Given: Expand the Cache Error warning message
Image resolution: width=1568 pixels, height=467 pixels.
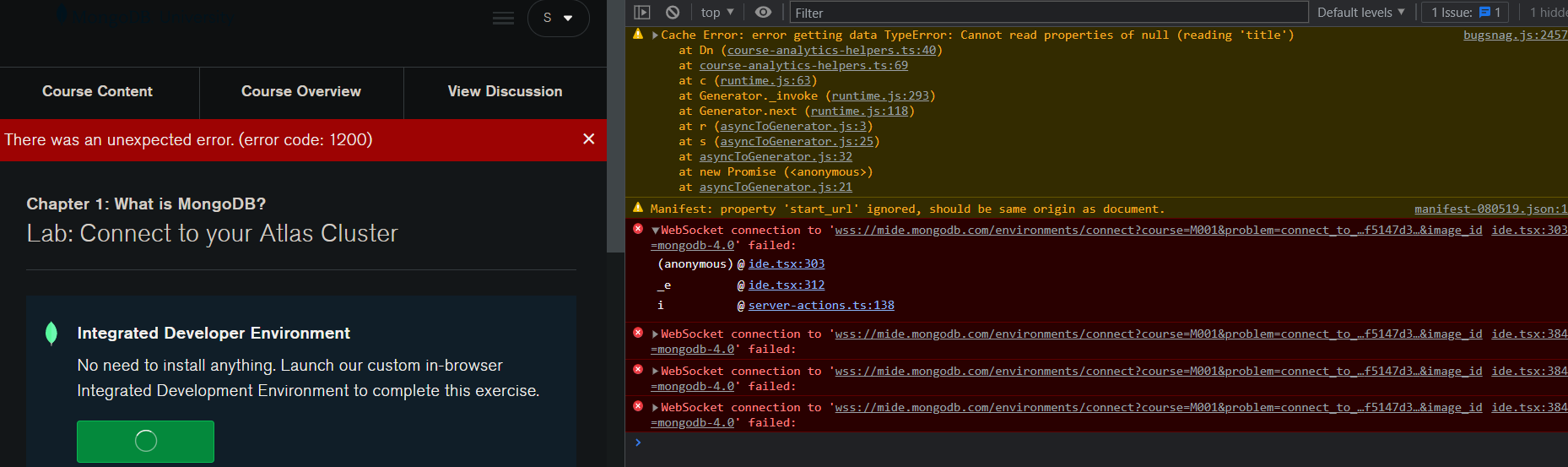Looking at the screenshot, I should 655,35.
